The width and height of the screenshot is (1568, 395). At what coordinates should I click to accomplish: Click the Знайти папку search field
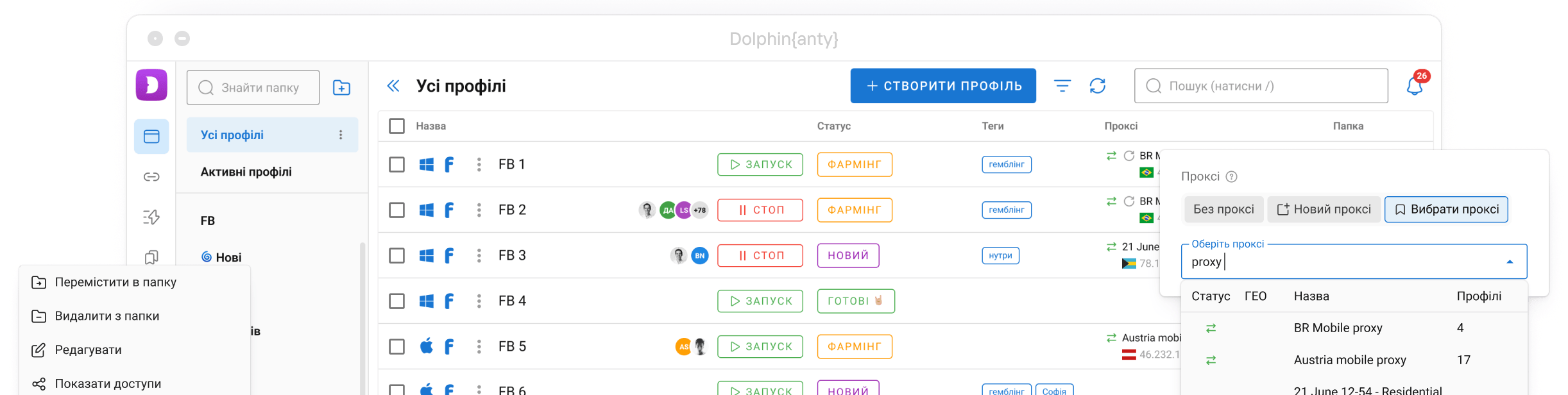point(253,88)
